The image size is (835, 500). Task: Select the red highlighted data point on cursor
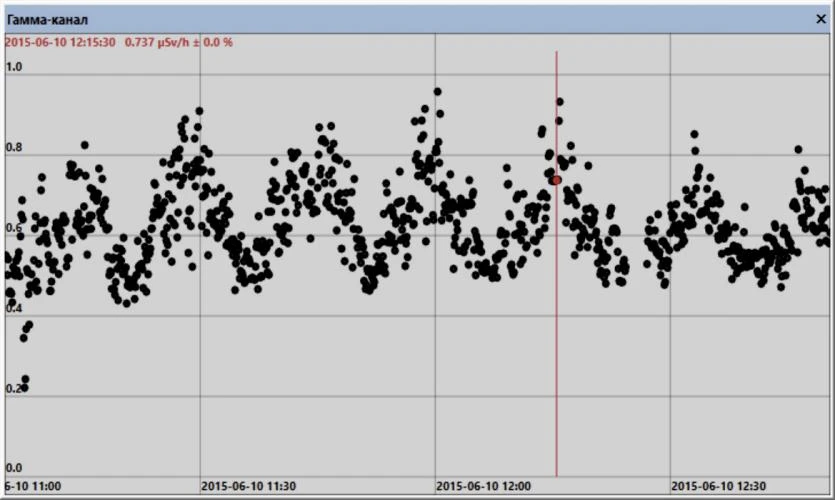coord(556,181)
